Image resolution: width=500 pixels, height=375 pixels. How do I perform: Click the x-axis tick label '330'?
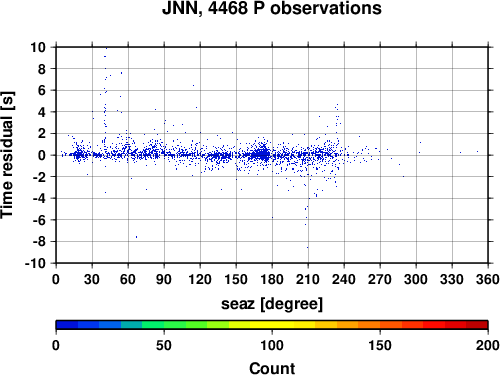pos(452,279)
